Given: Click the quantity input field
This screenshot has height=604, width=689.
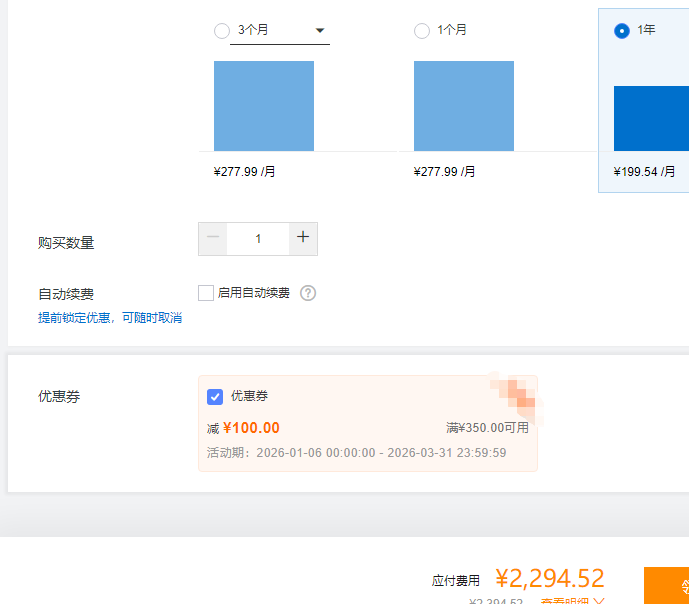Looking at the screenshot, I should (x=258, y=238).
